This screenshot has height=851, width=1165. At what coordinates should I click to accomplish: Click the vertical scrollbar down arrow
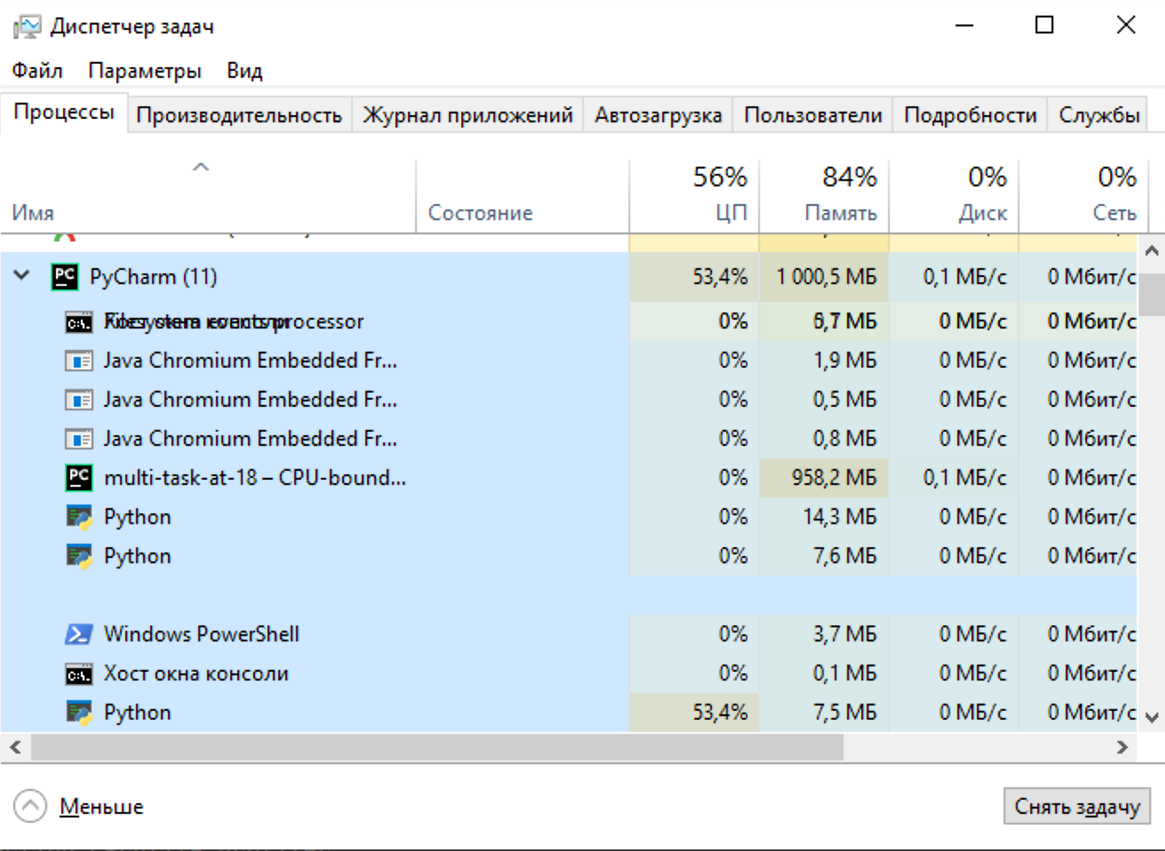[x=1152, y=717]
